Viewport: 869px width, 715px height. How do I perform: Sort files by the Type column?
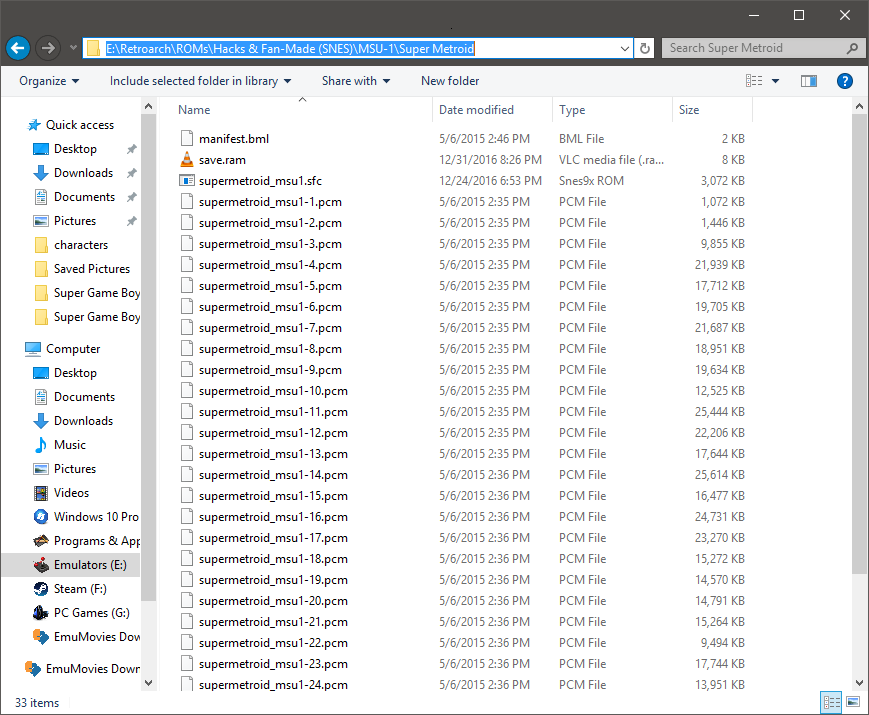tap(612, 110)
